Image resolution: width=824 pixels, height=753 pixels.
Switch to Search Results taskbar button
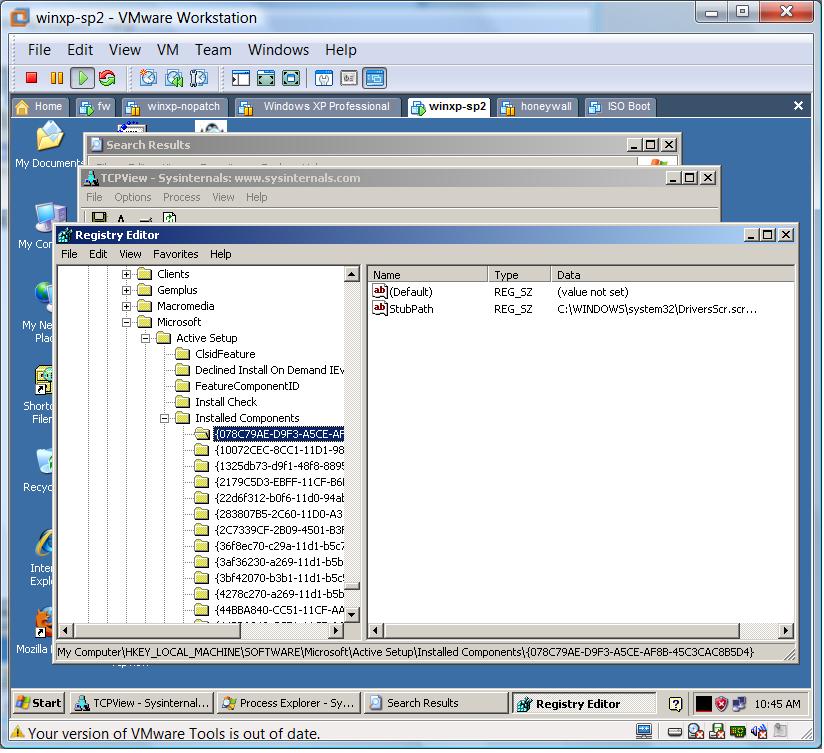(436, 703)
